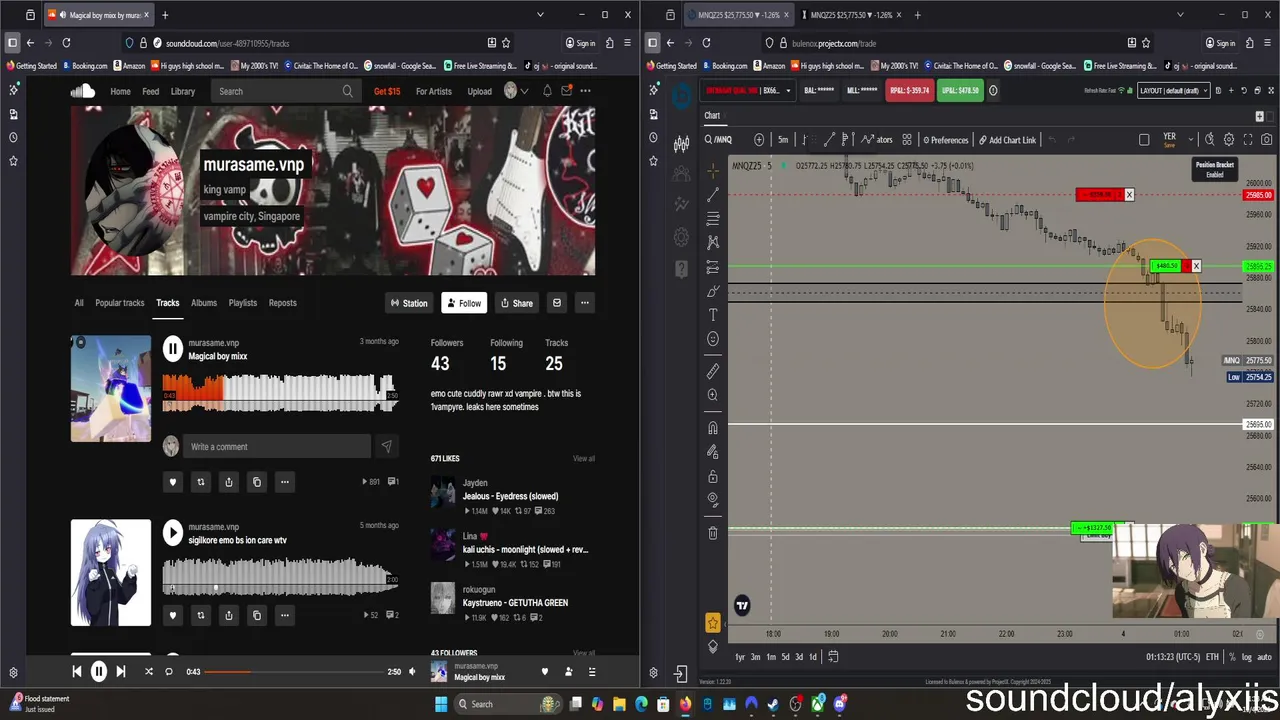Like the Magical boy mixx track
The image size is (1280, 720).
[172, 482]
